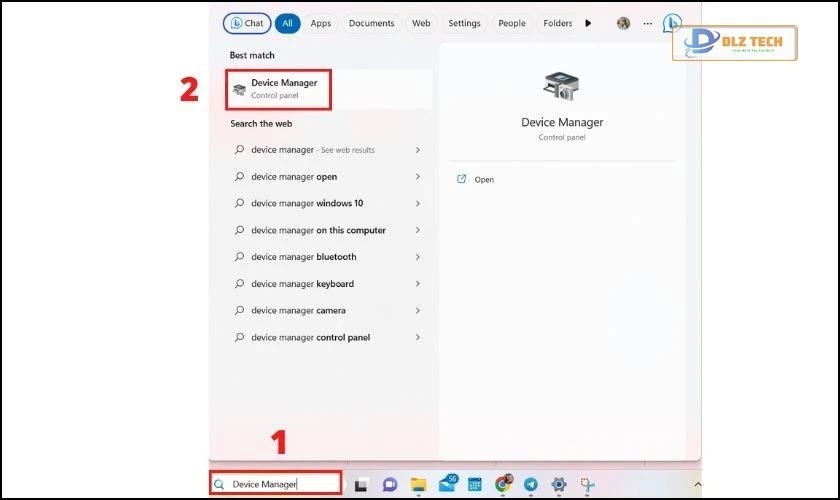Expand 'device manager bluetooth' suggestion chevron
This screenshot has width=840, height=500.
417,257
